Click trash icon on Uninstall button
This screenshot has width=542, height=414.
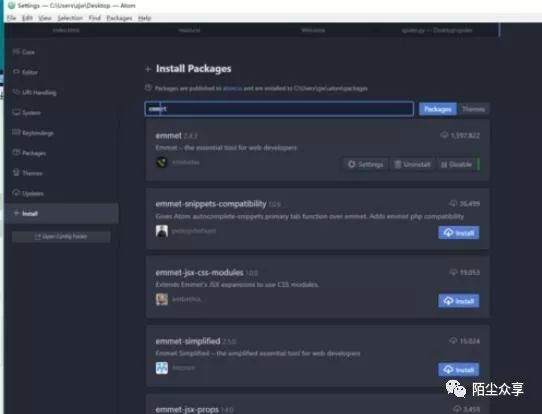tap(398, 164)
